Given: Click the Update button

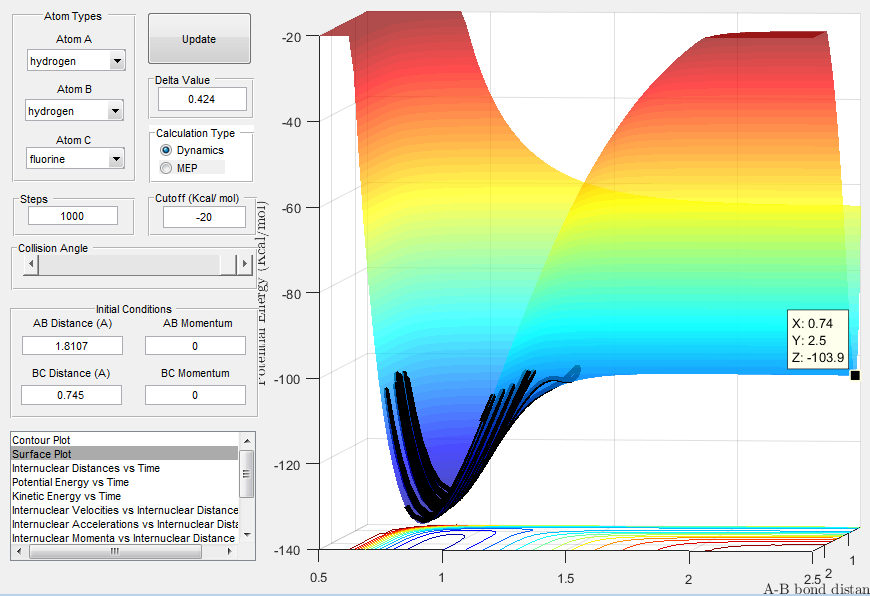Looking at the screenshot, I should [x=199, y=39].
